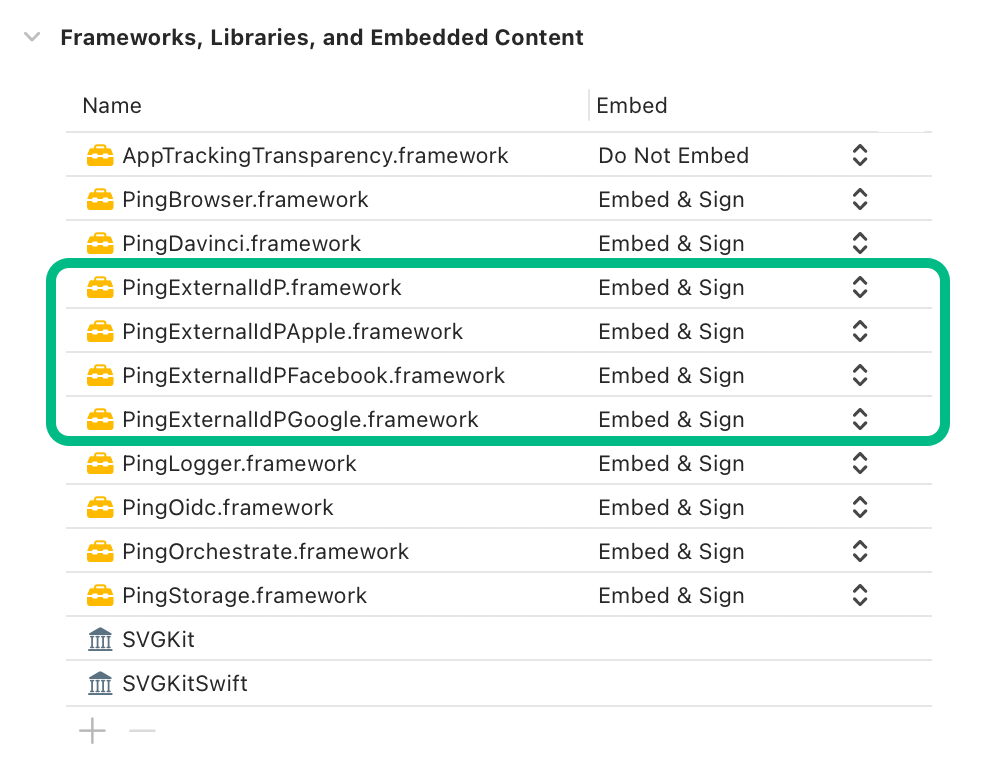The width and height of the screenshot is (994, 778).
Task: Open the Embed dropdown for PingExternalIdP.framework
Action: tap(859, 288)
